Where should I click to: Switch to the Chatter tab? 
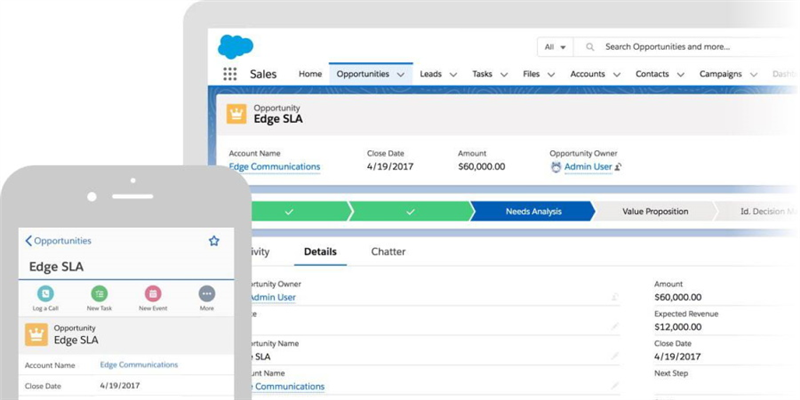coord(388,252)
